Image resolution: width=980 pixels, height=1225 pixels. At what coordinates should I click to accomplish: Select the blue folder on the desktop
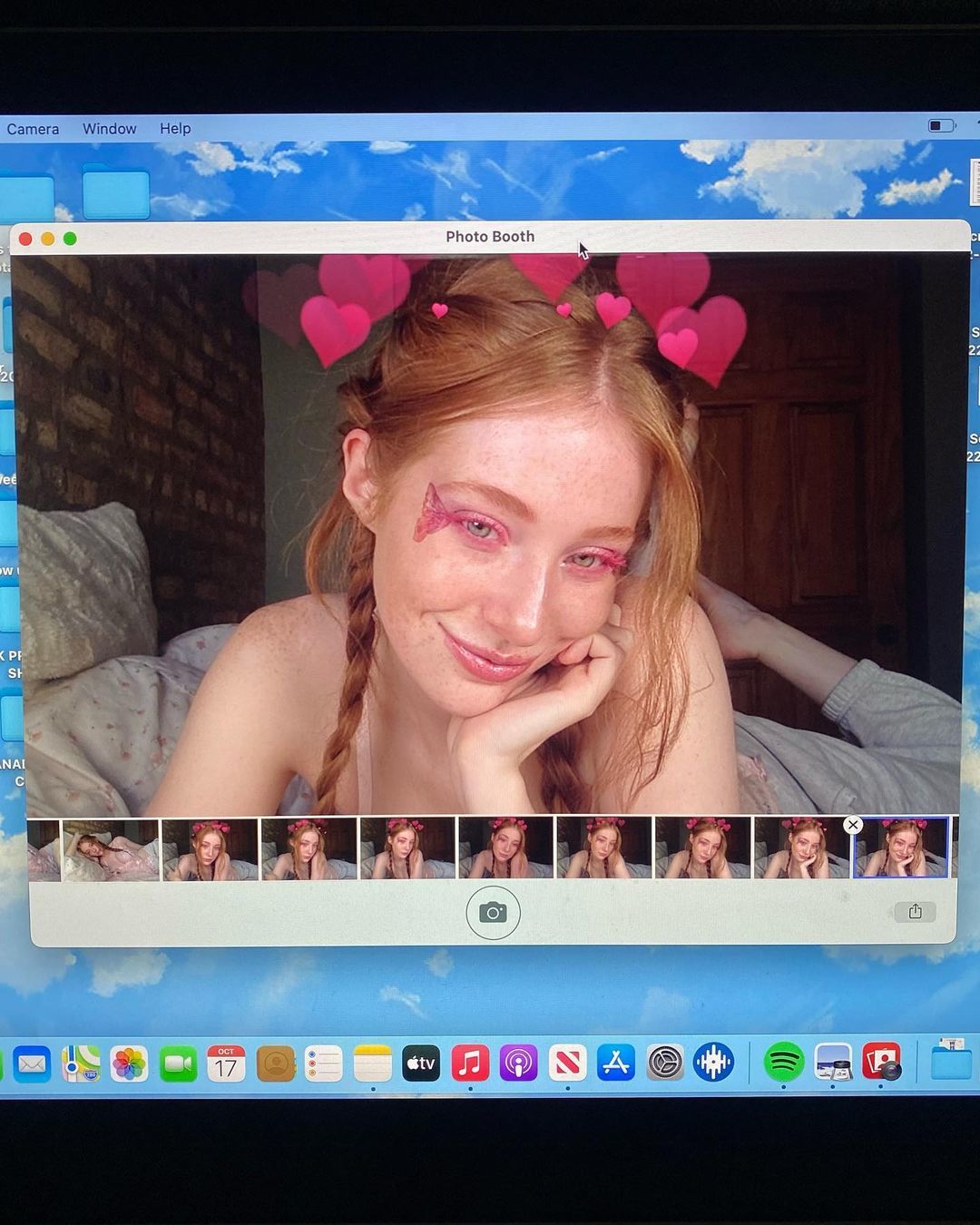[x=116, y=192]
